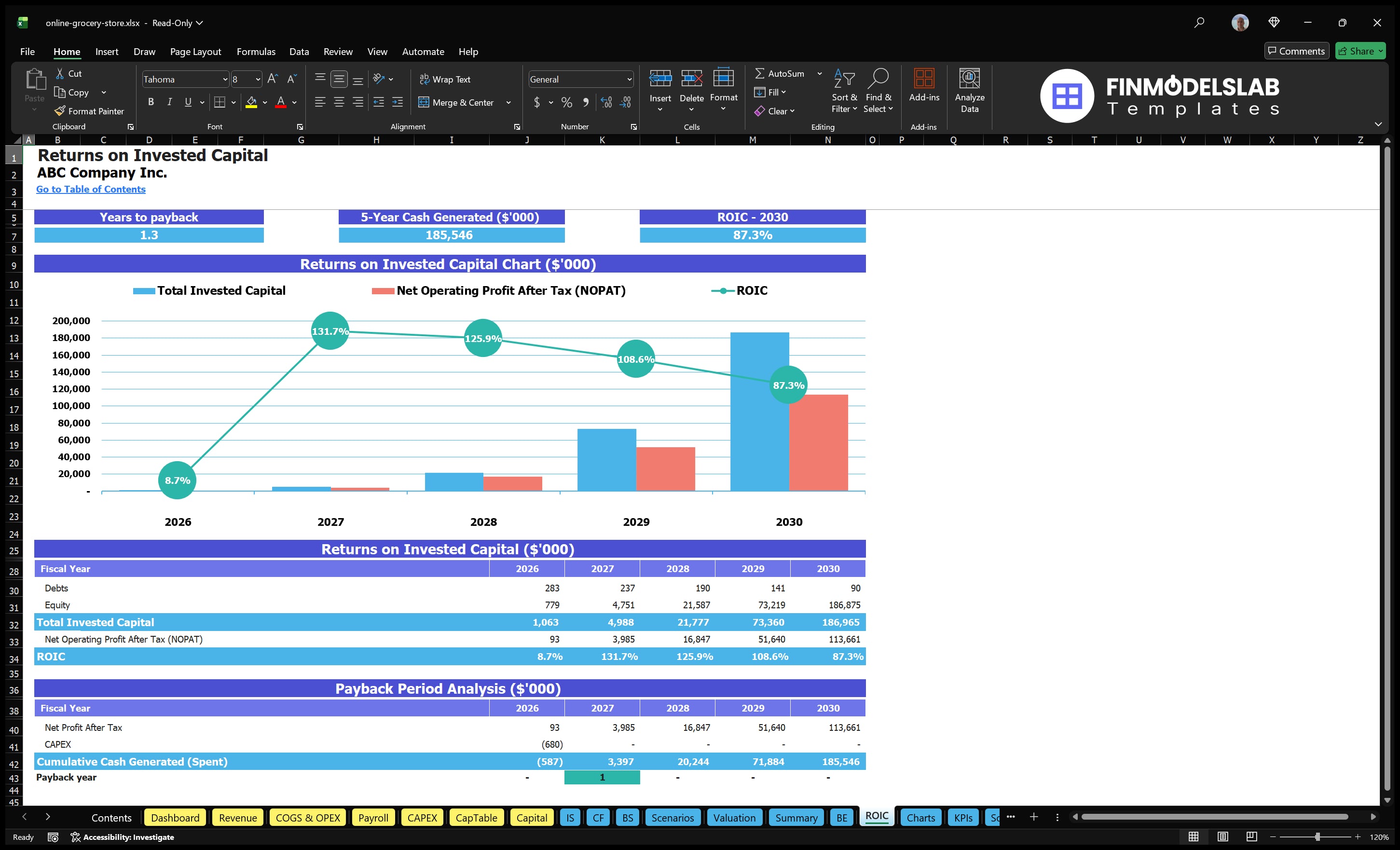The width and height of the screenshot is (1400, 850).
Task: Toggle italic formatting
Action: 169,102
